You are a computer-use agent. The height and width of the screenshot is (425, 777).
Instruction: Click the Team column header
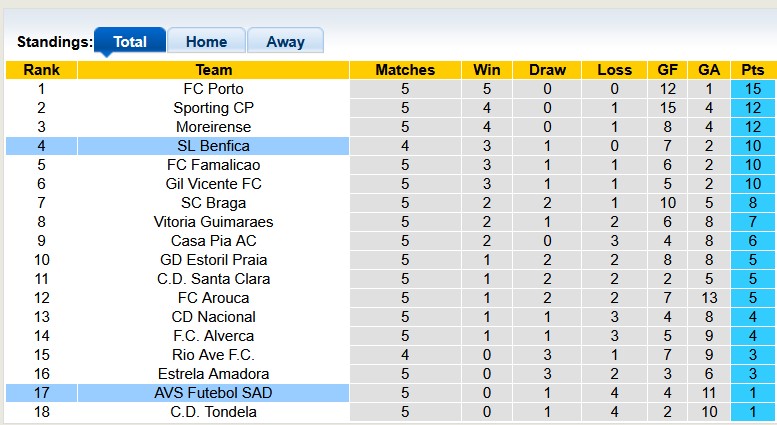[214, 70]
